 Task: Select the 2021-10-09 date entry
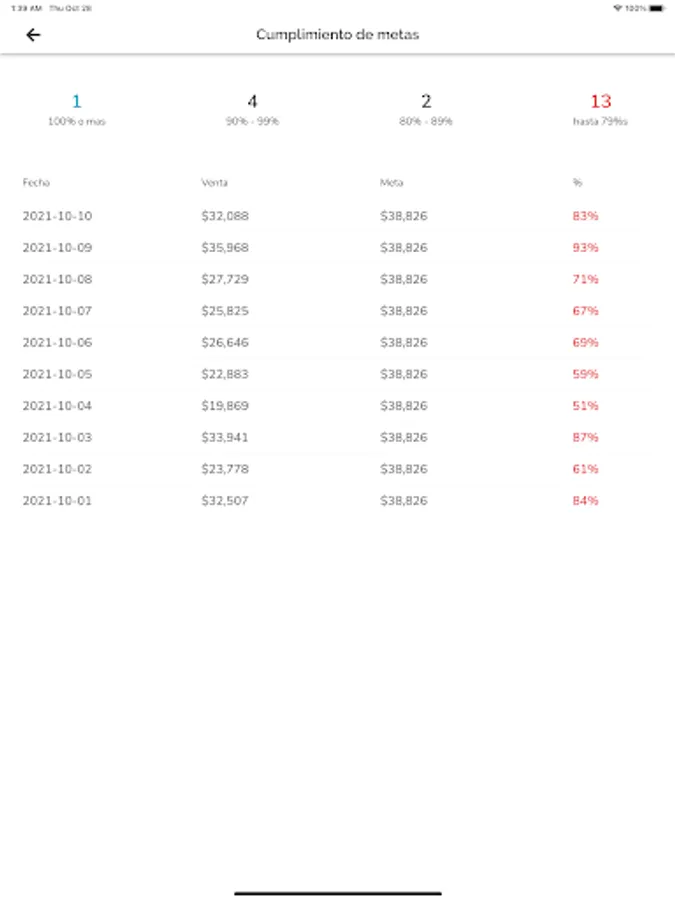tap(57, 247)
